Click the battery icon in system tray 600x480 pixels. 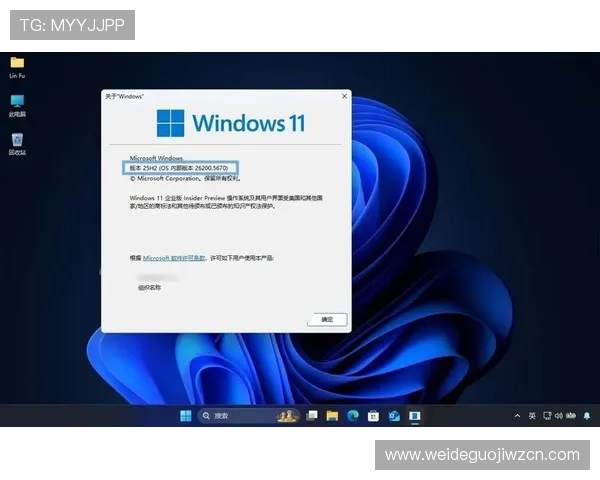pos(571,416)
